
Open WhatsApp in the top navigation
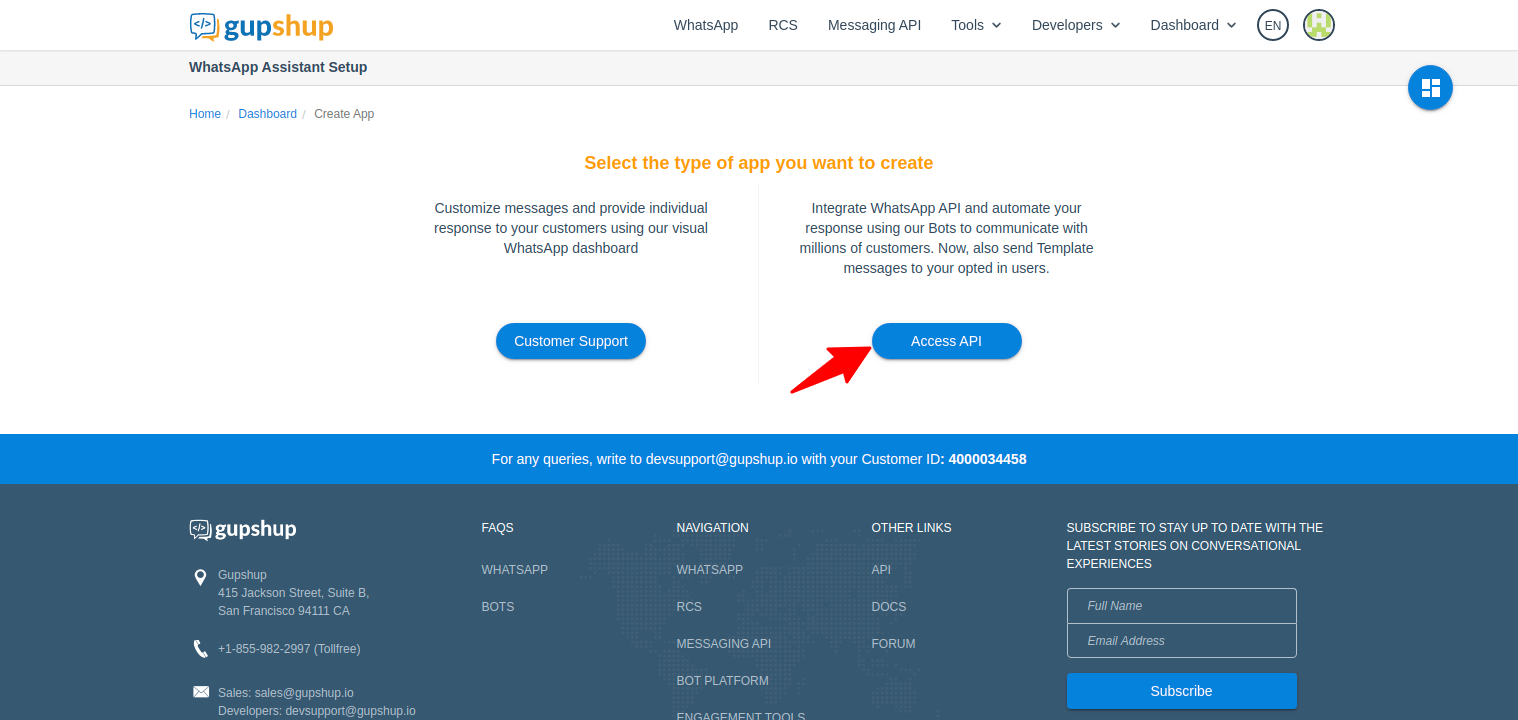pyautogui.click(x=706, y=25)
